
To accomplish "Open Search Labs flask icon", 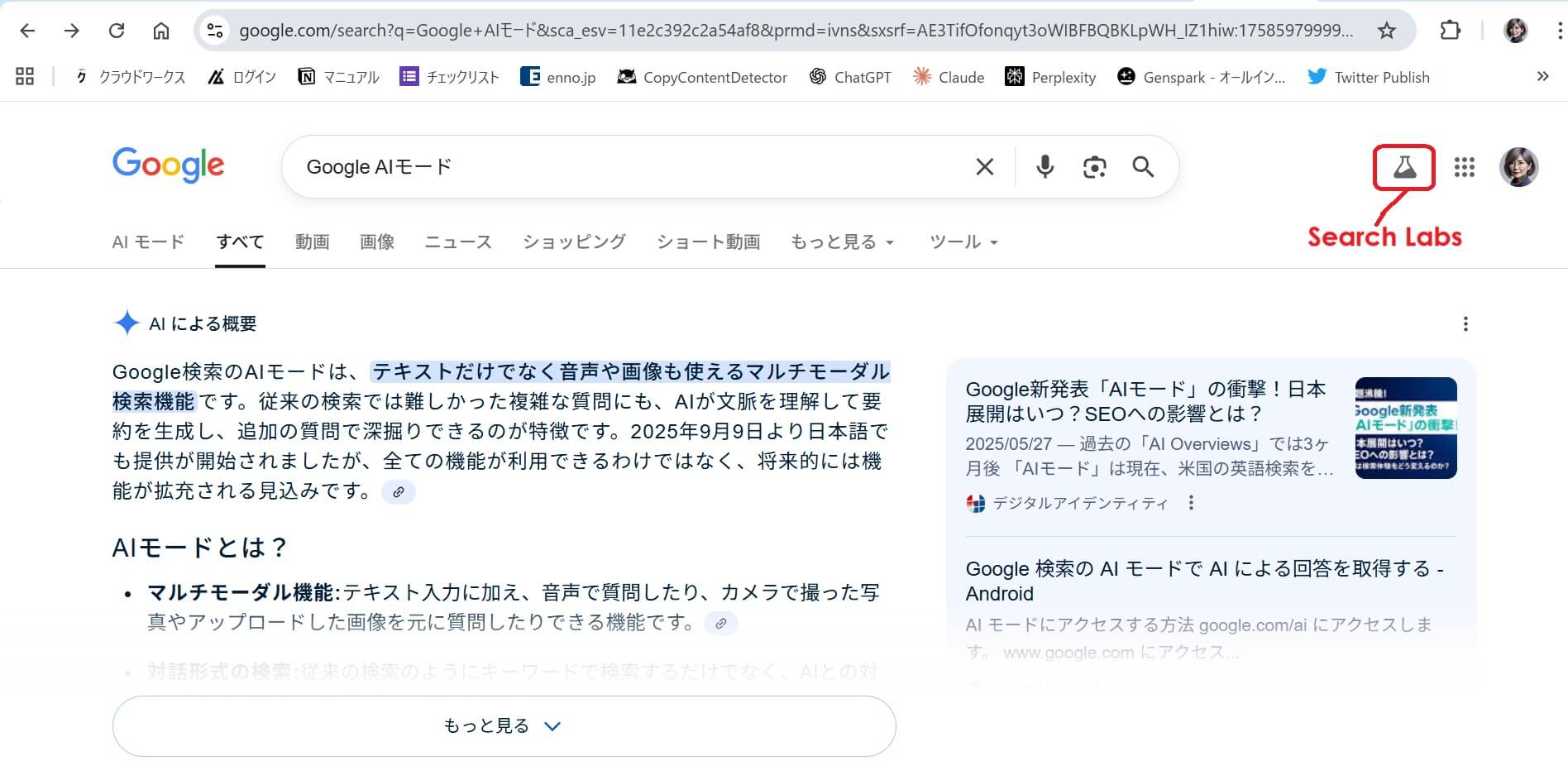I will pos(1403,168).
